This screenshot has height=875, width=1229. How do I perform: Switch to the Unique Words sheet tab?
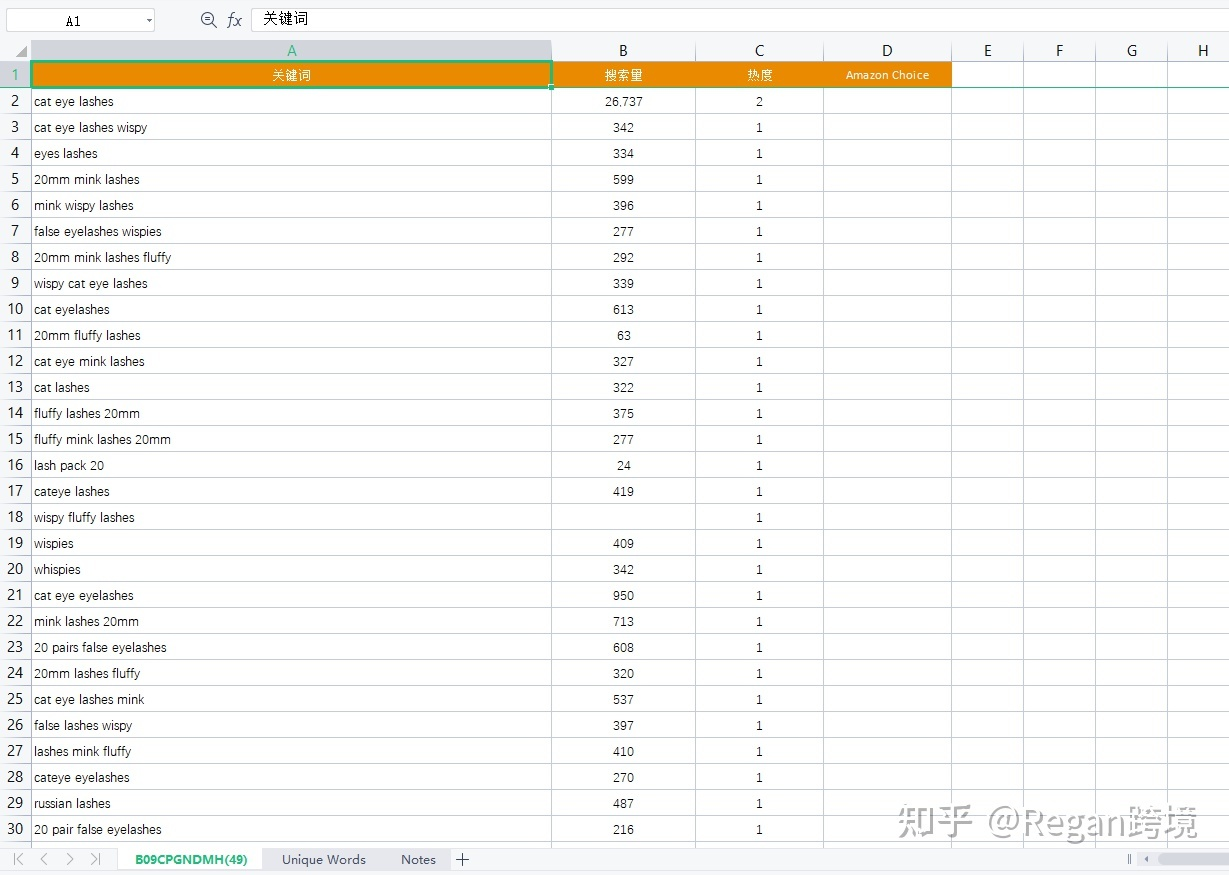click(x=323, y=859)
